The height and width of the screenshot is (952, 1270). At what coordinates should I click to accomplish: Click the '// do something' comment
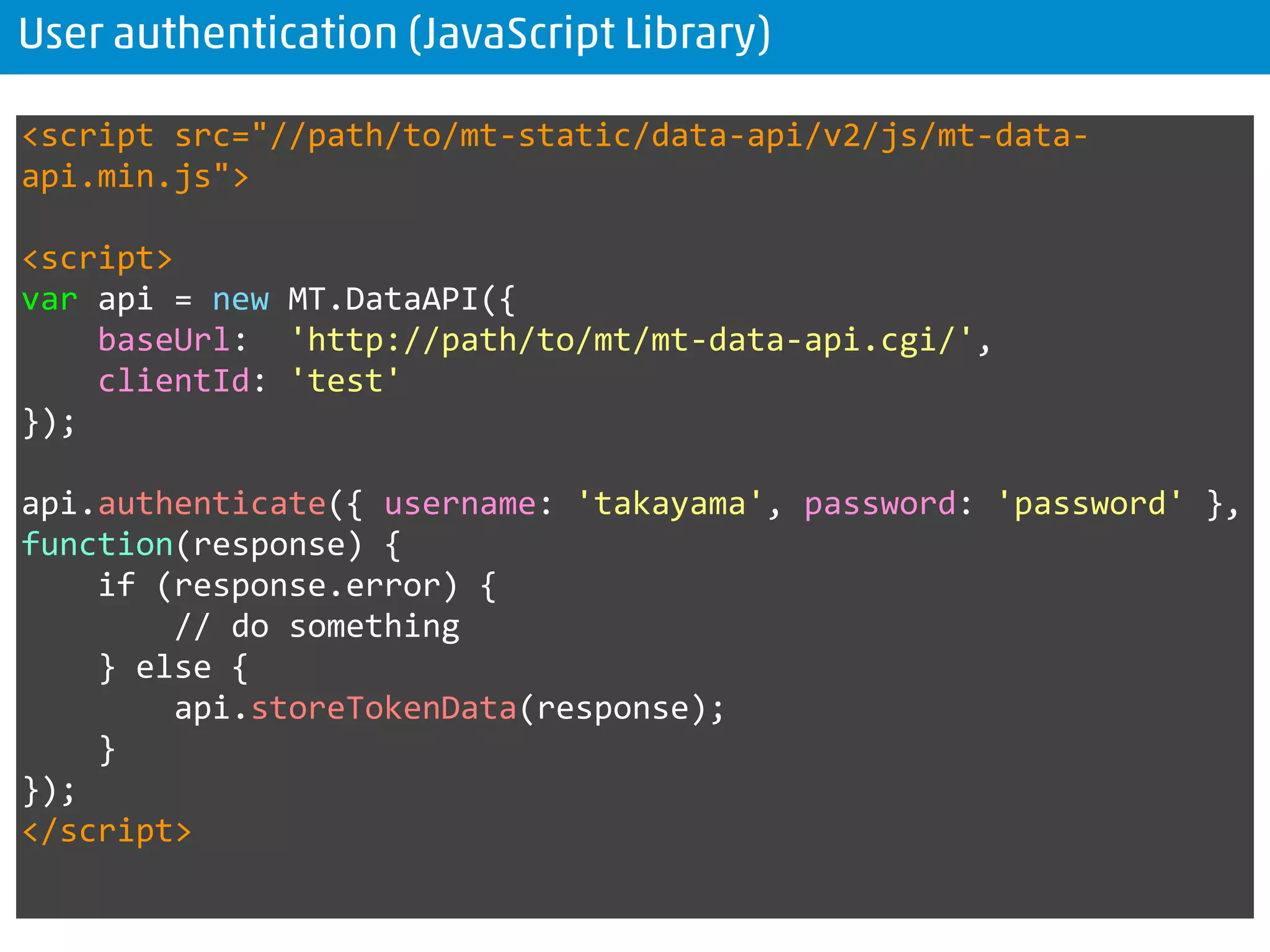tap(317, 627)
